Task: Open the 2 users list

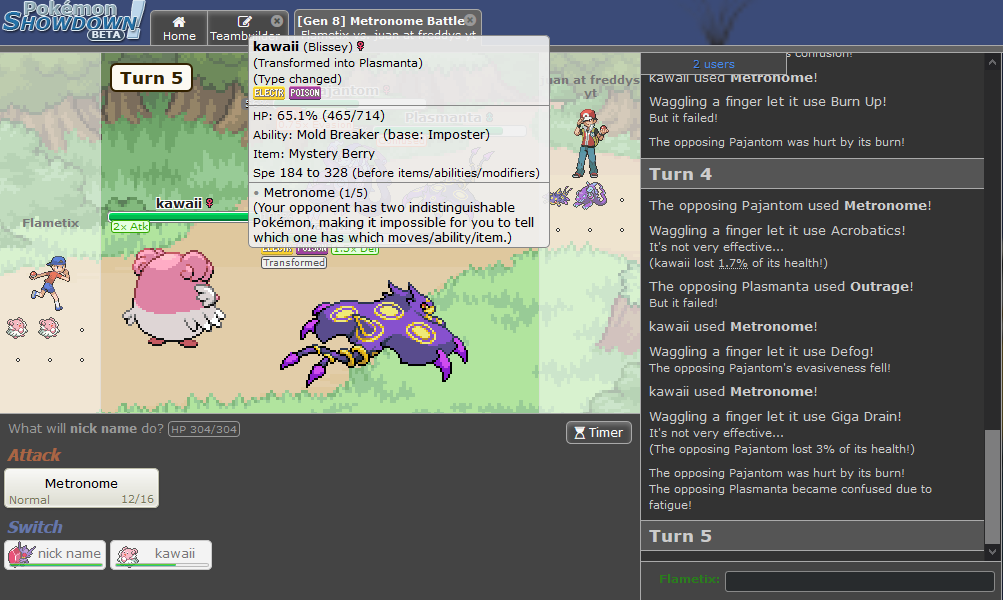Action: click(713, 64)
